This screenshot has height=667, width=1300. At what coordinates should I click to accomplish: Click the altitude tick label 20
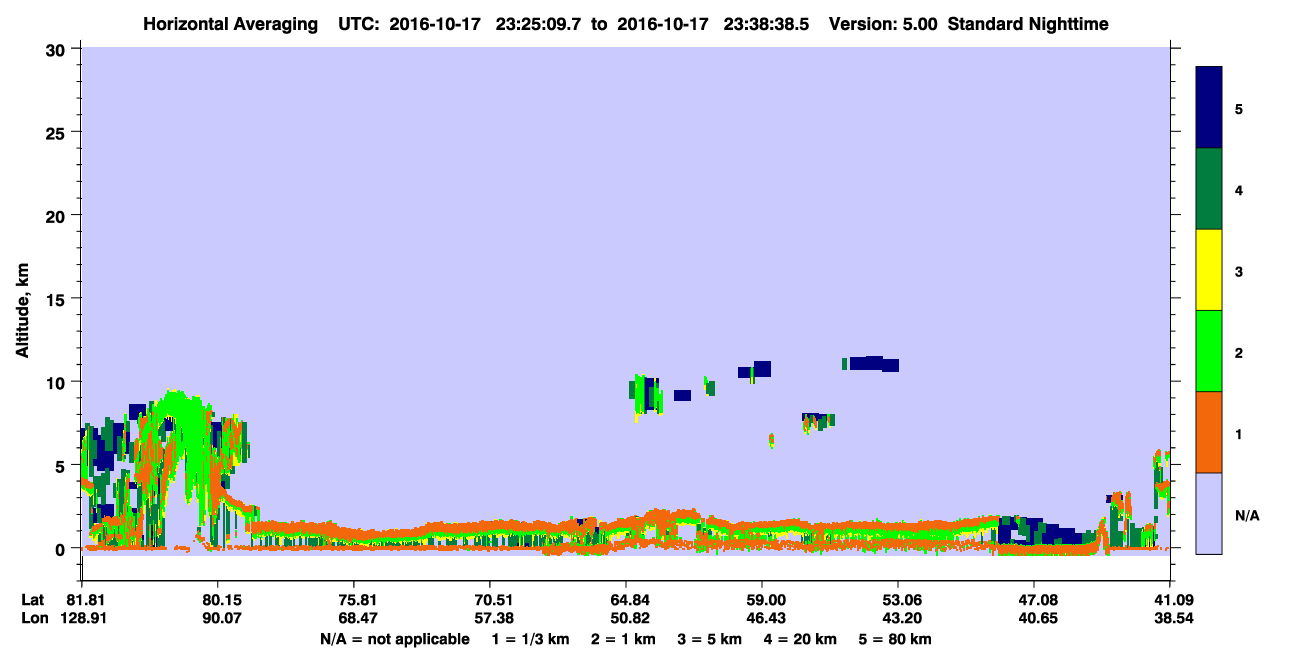pyautogui.click(x=58, y=215)
